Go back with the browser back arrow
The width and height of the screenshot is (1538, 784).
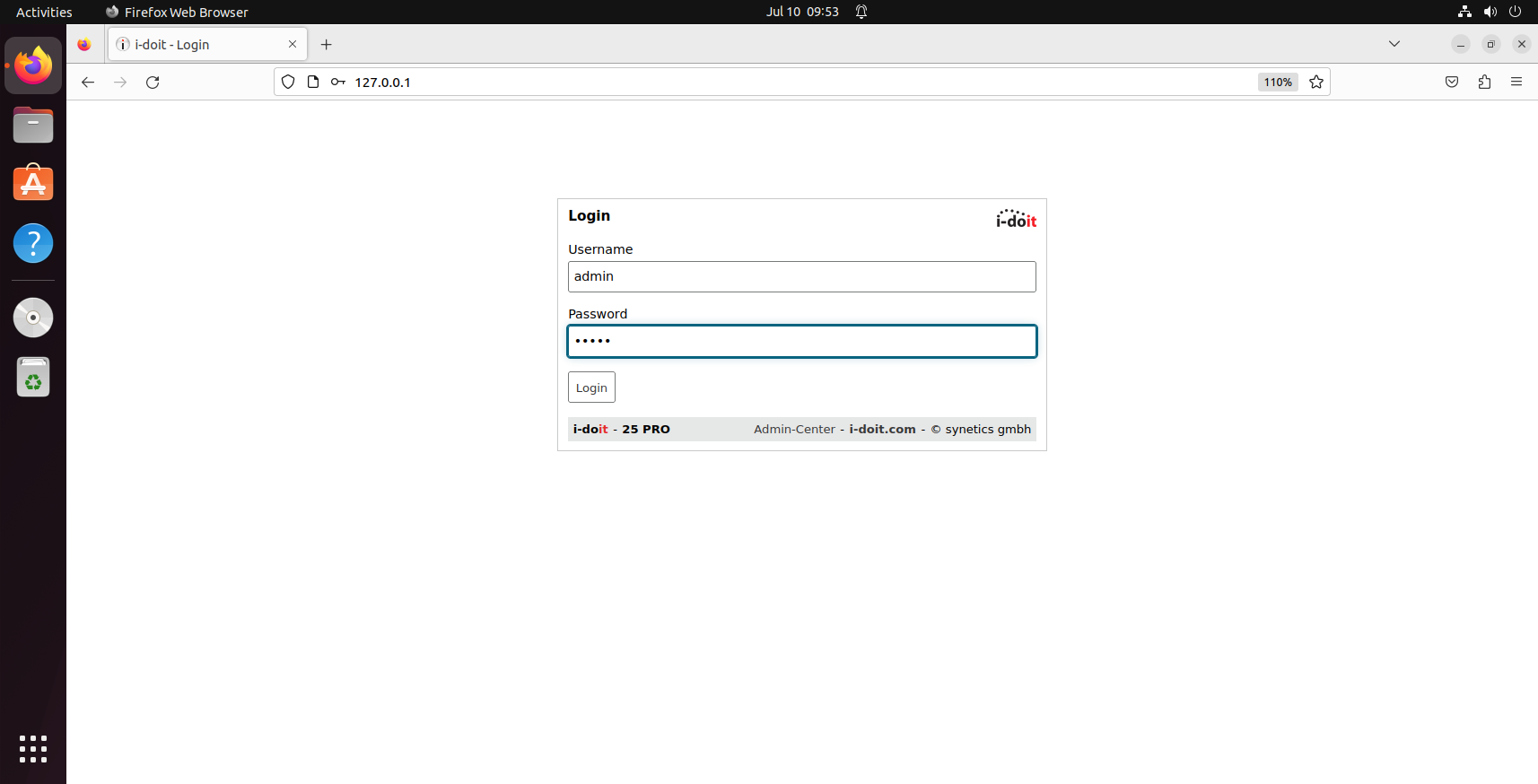[88, 82]
